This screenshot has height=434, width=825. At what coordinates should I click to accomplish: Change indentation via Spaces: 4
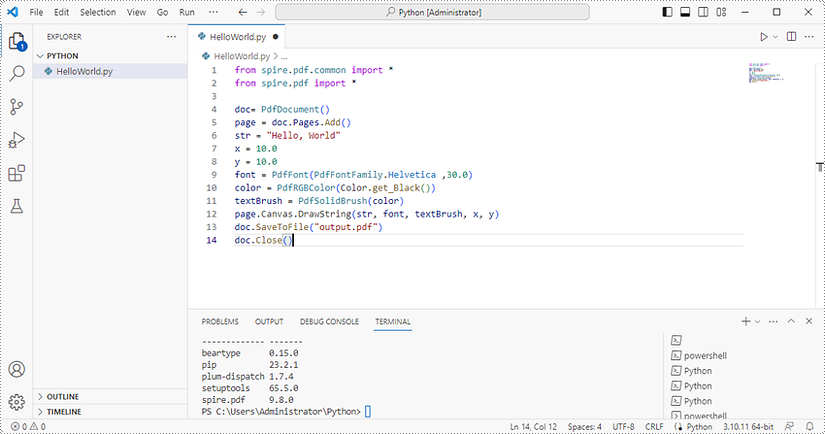[585, 427]
